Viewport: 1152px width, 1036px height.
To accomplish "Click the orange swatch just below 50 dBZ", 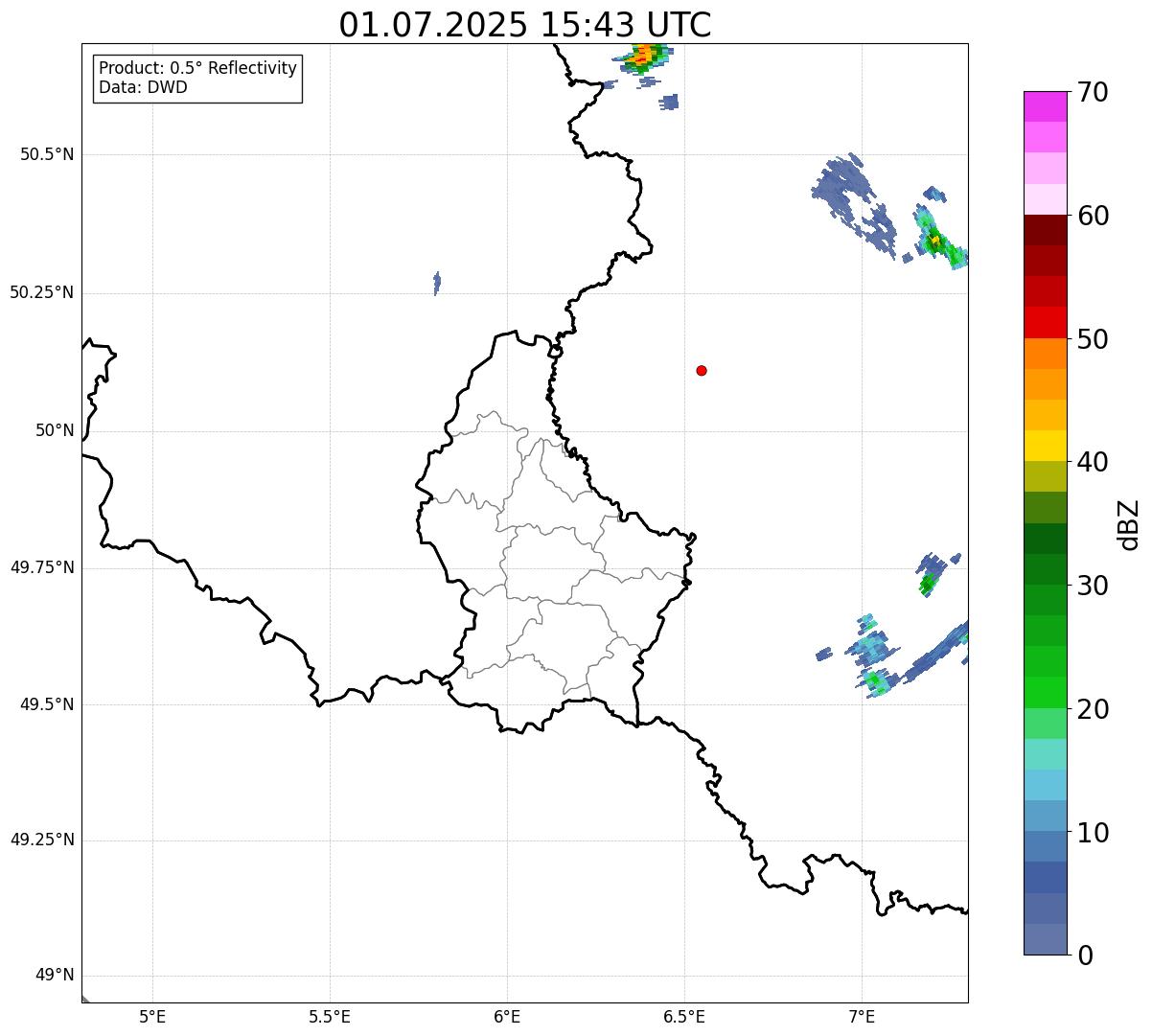I will click(1046, 354).
